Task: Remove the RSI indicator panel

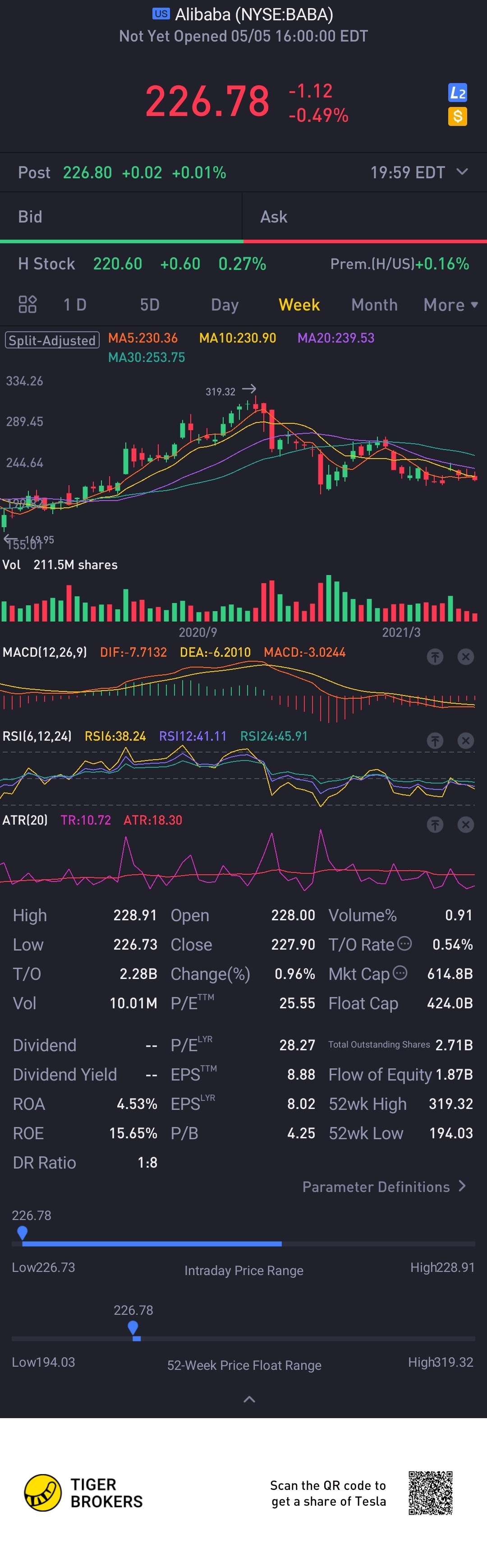Action: [466, 741]
